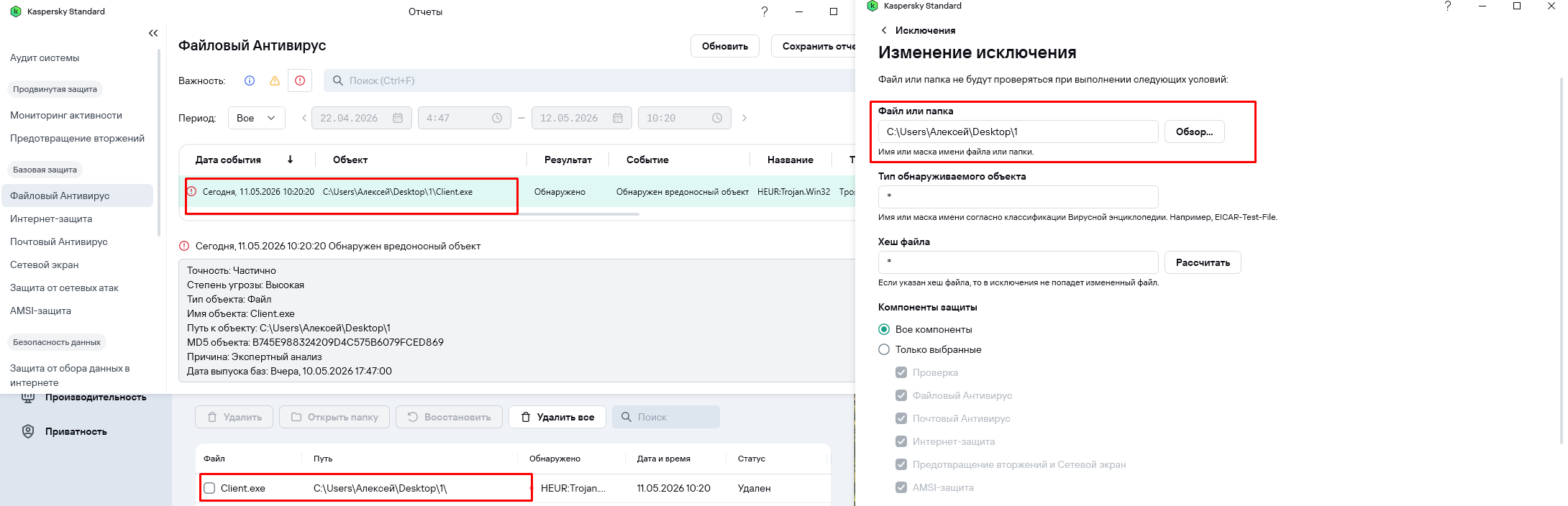1568x506 pixels.
Task: Filter by warning importance icon
Action: [275, 80]
